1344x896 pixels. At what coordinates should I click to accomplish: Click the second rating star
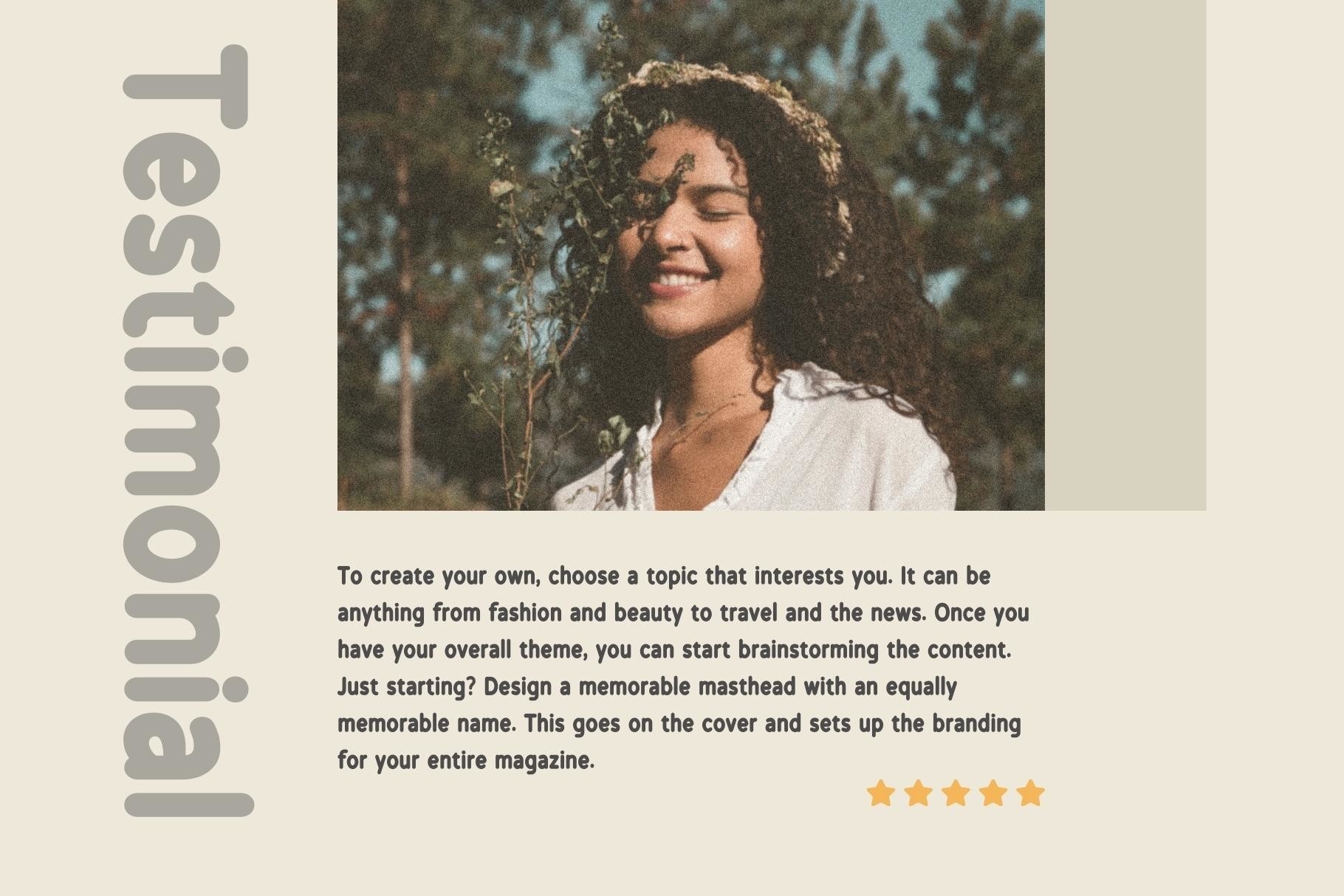[x=918, y=793]
